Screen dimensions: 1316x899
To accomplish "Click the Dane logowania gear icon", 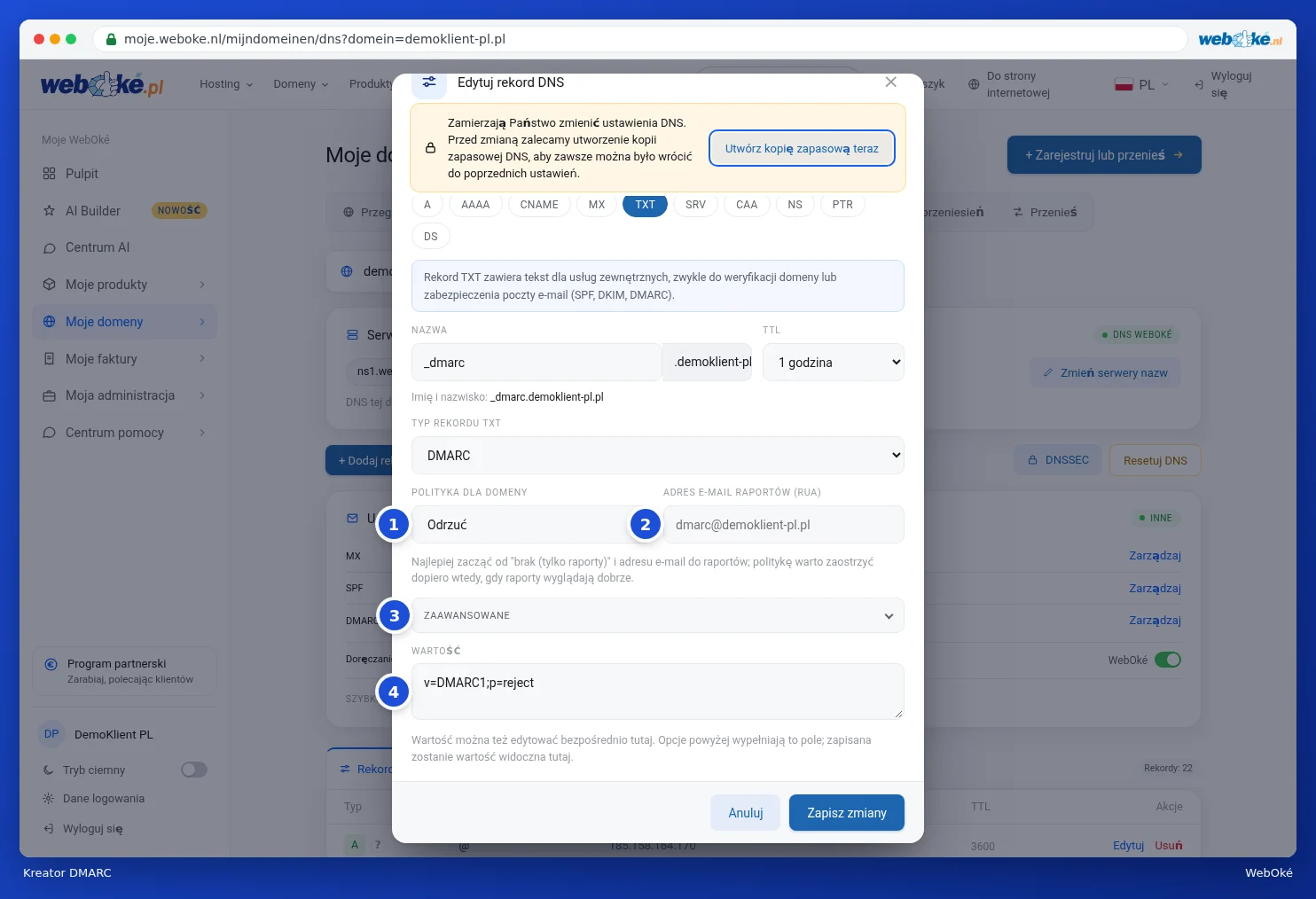I will pos(48,799).
